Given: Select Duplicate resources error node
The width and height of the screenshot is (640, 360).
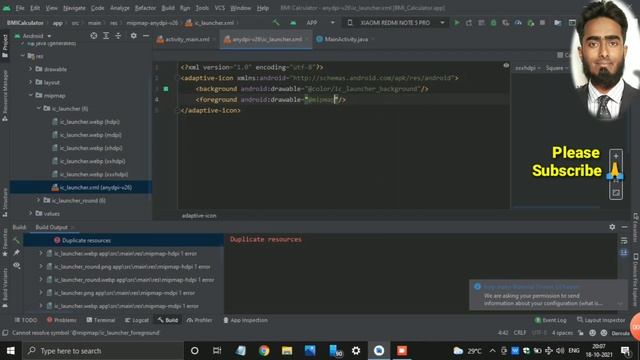Looking at the screenshot, I should pos(86,240).
